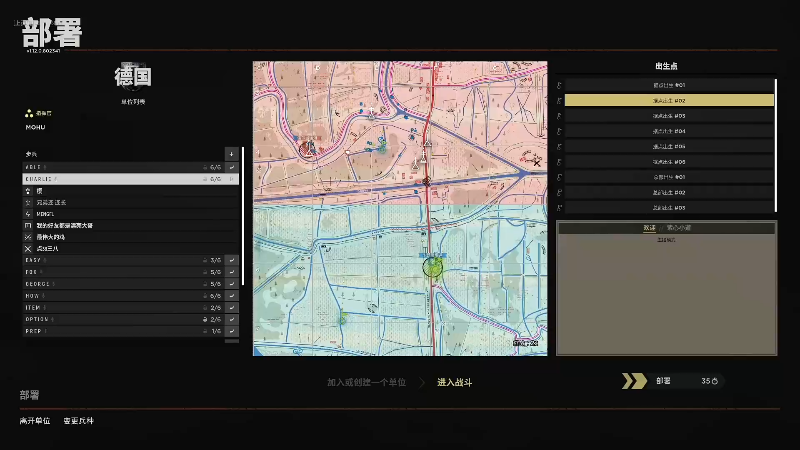
Task: Toggle the join checkmark for PREP squad
Action: pos(232,331)
